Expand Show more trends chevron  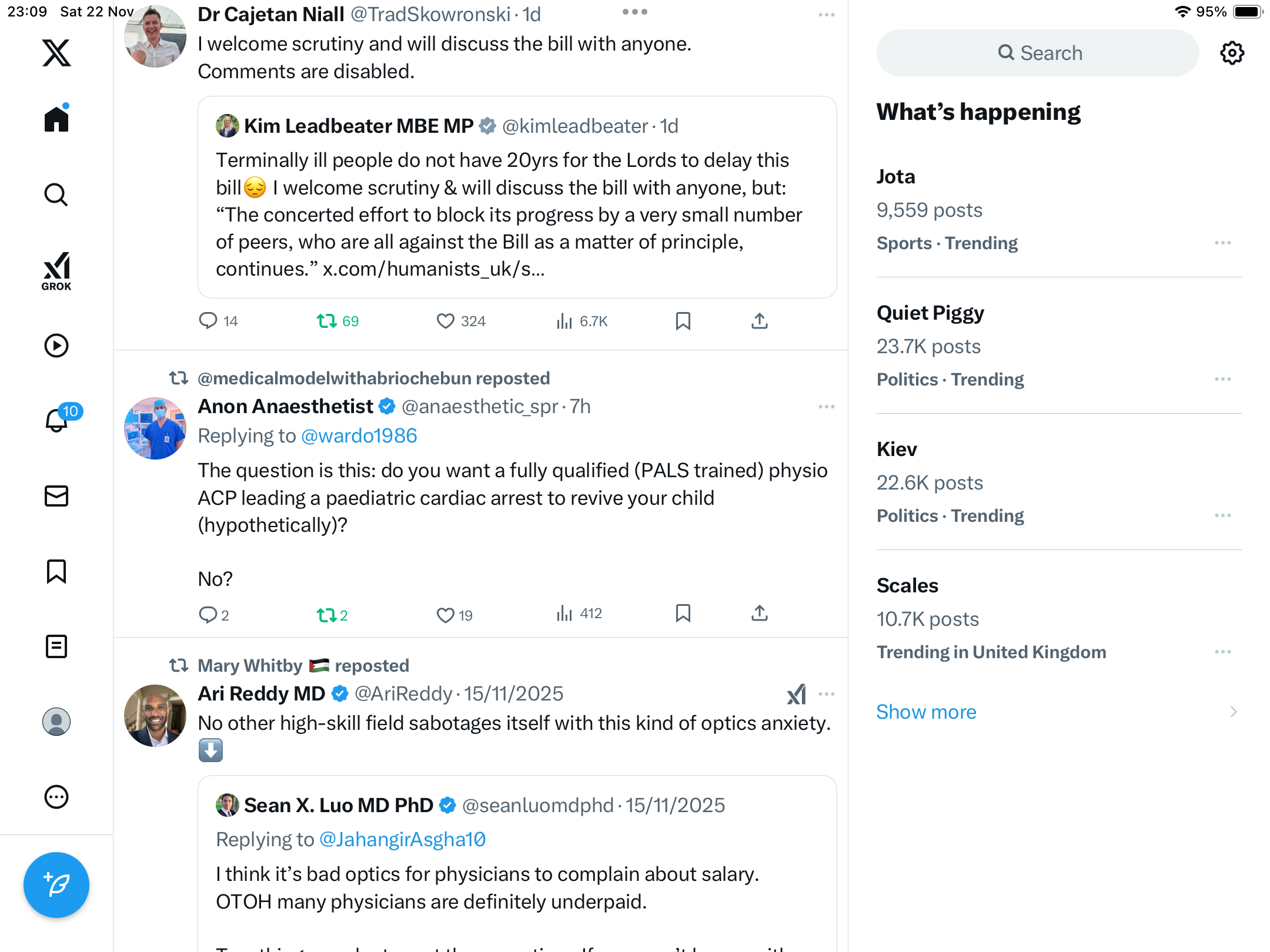click(x=1233, y=712)
